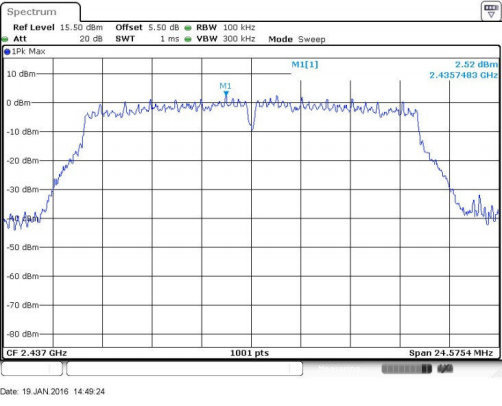This screenshot has height=406, width=502.
Task: Click the progress bar indicator in status bar
Action: tap(406, 369)
